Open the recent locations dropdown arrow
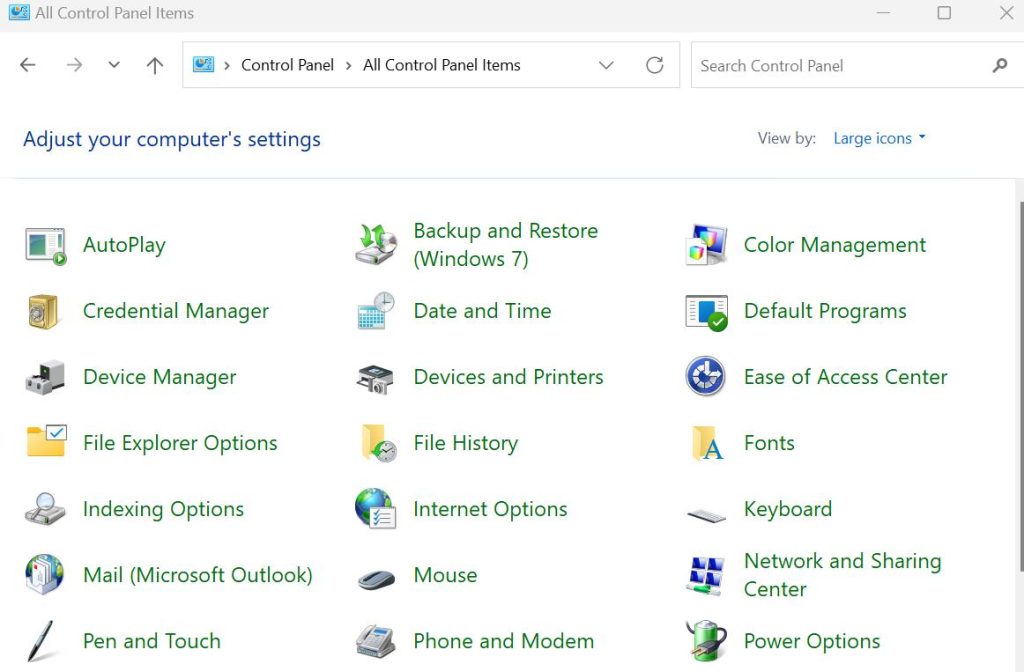This screenshot has width=1024, height=672. (x=114, y=65)
